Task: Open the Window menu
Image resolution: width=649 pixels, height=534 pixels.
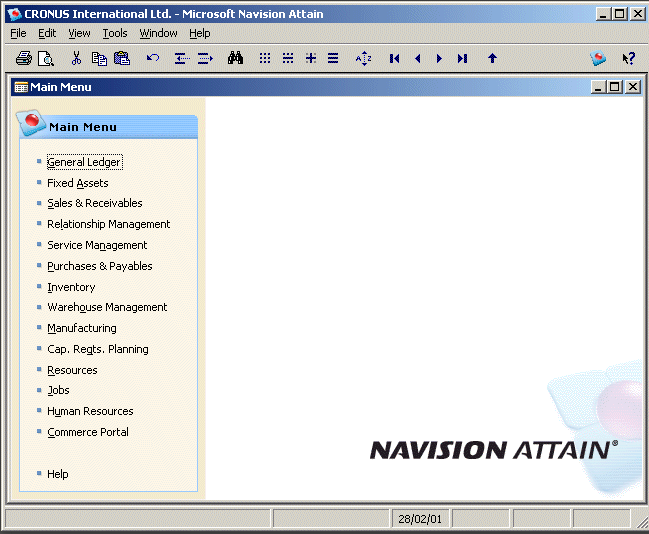Action: click(x=158, y=33)
